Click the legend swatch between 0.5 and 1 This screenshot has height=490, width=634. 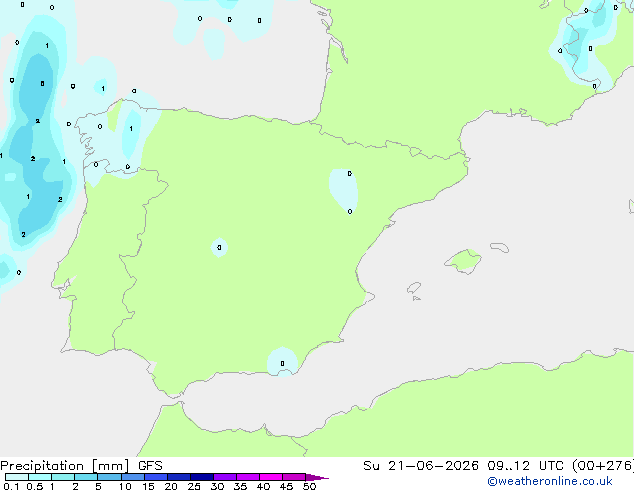click(x=40, y=477)
